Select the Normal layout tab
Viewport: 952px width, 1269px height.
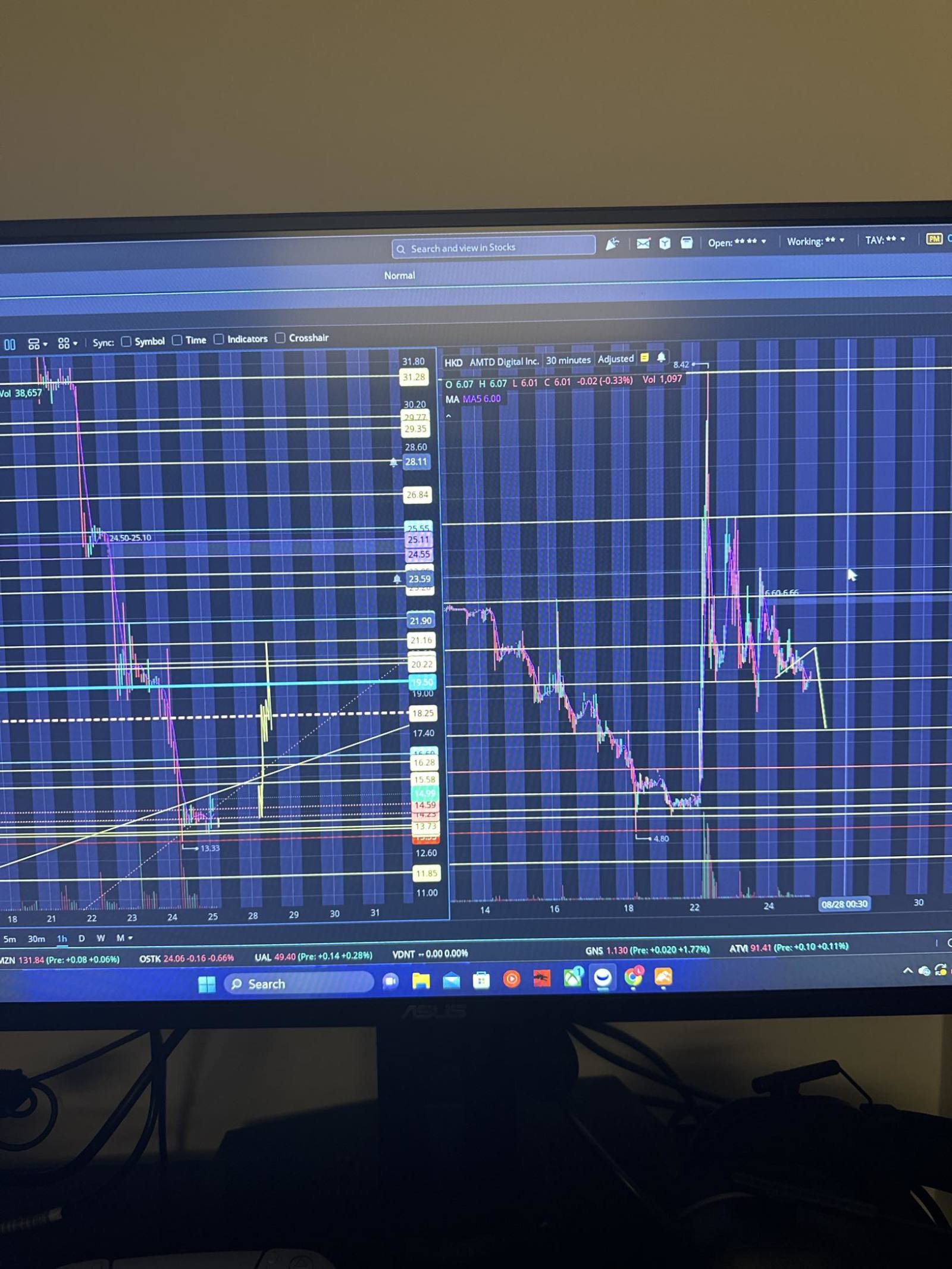pyautogui.click(x=399, y=275)
